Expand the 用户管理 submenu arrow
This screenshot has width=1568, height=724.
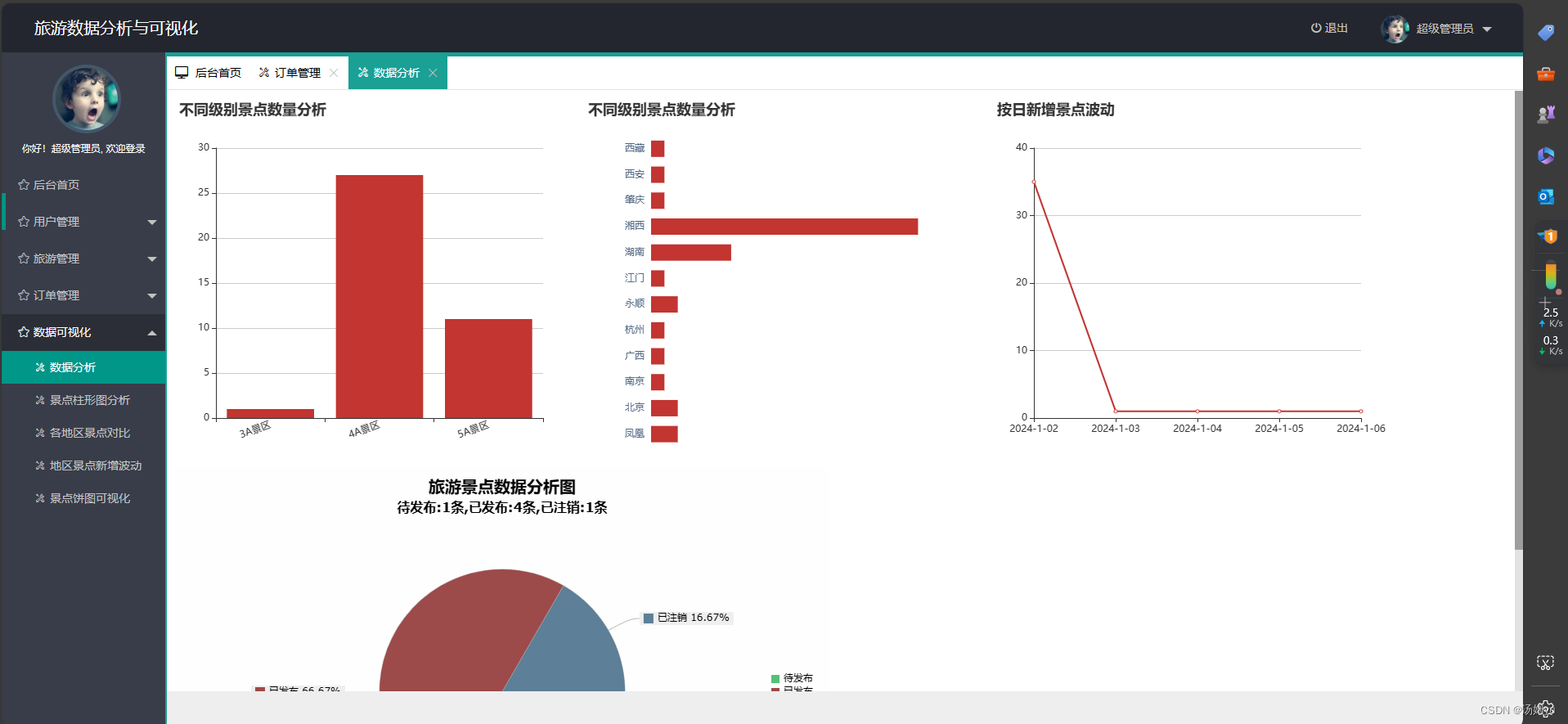pos(152,222)
